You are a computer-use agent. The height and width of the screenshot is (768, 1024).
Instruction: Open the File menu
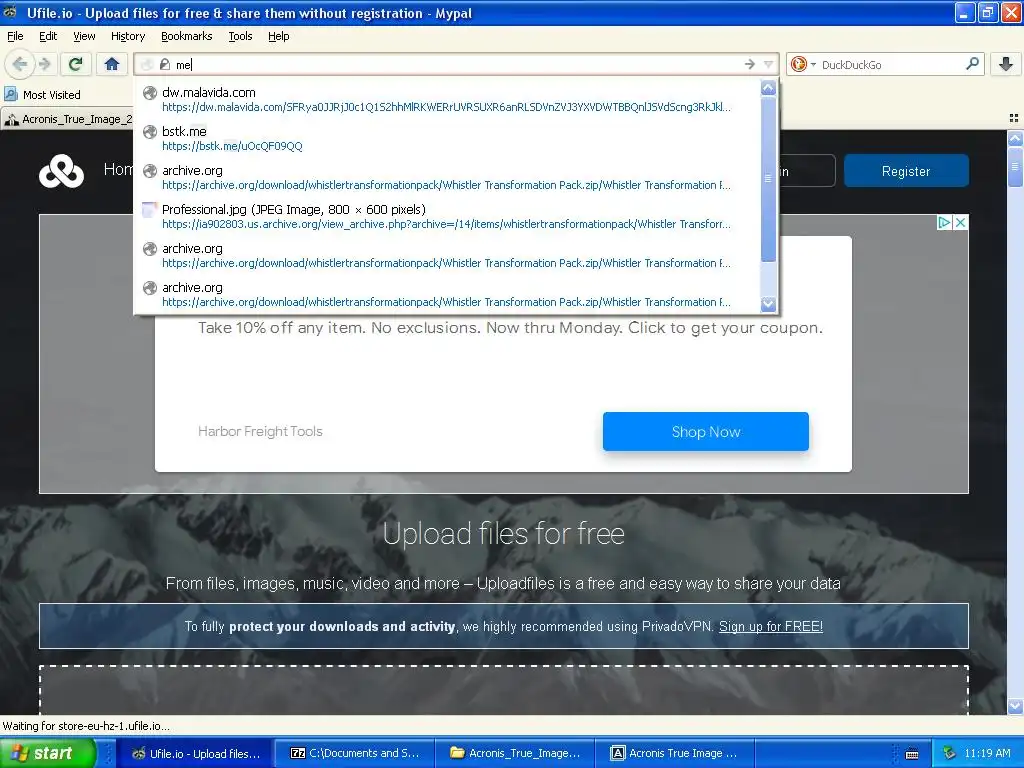(x=15, y=36)
